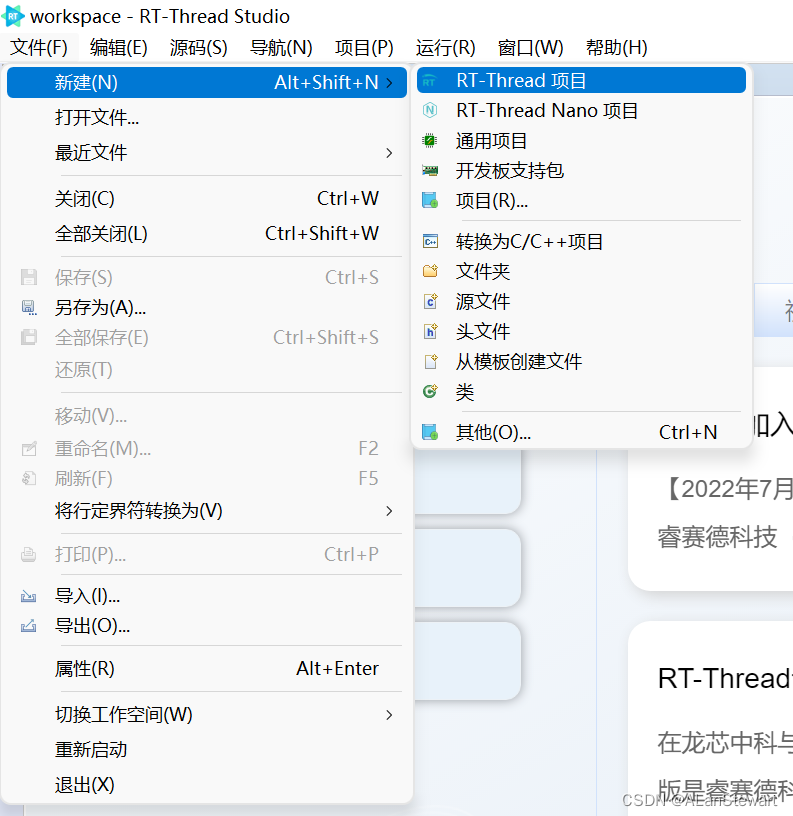Expand 切换工作空间(W) submenu arrow
This screenshot has height=816, width=793.
(389, 715)
